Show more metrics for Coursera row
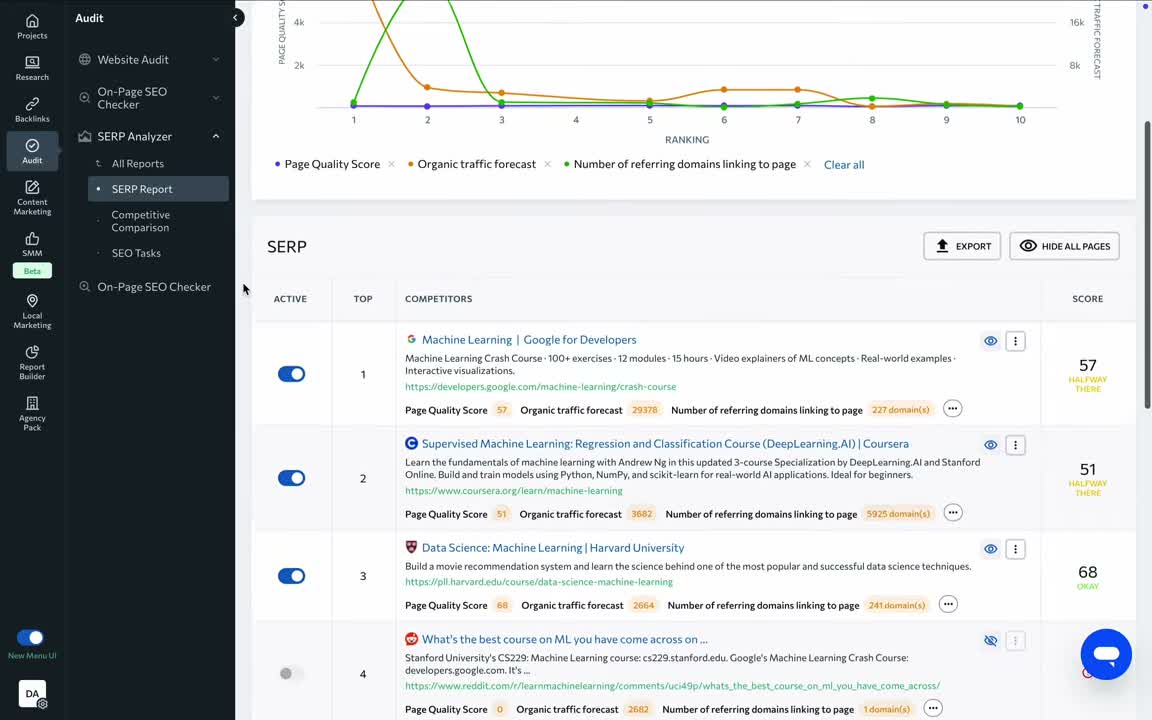The width and height of the screenshot is (1152, 720). pos(953,513)
